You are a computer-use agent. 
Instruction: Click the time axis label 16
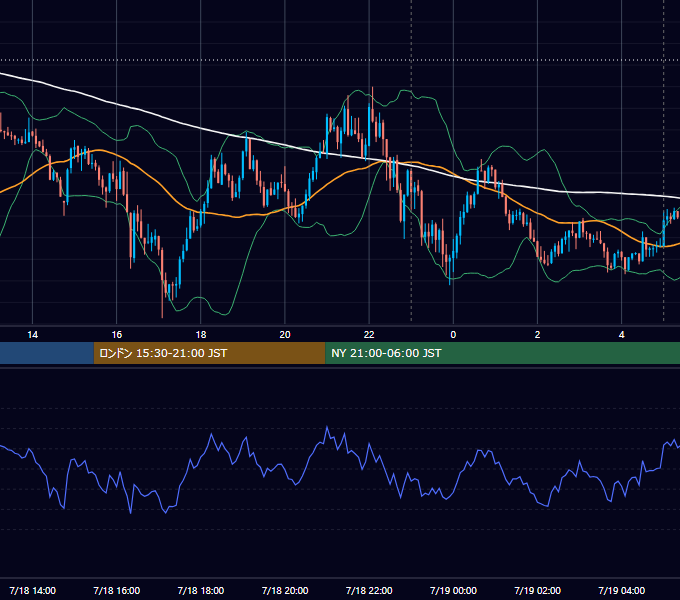tap(117, 335)
